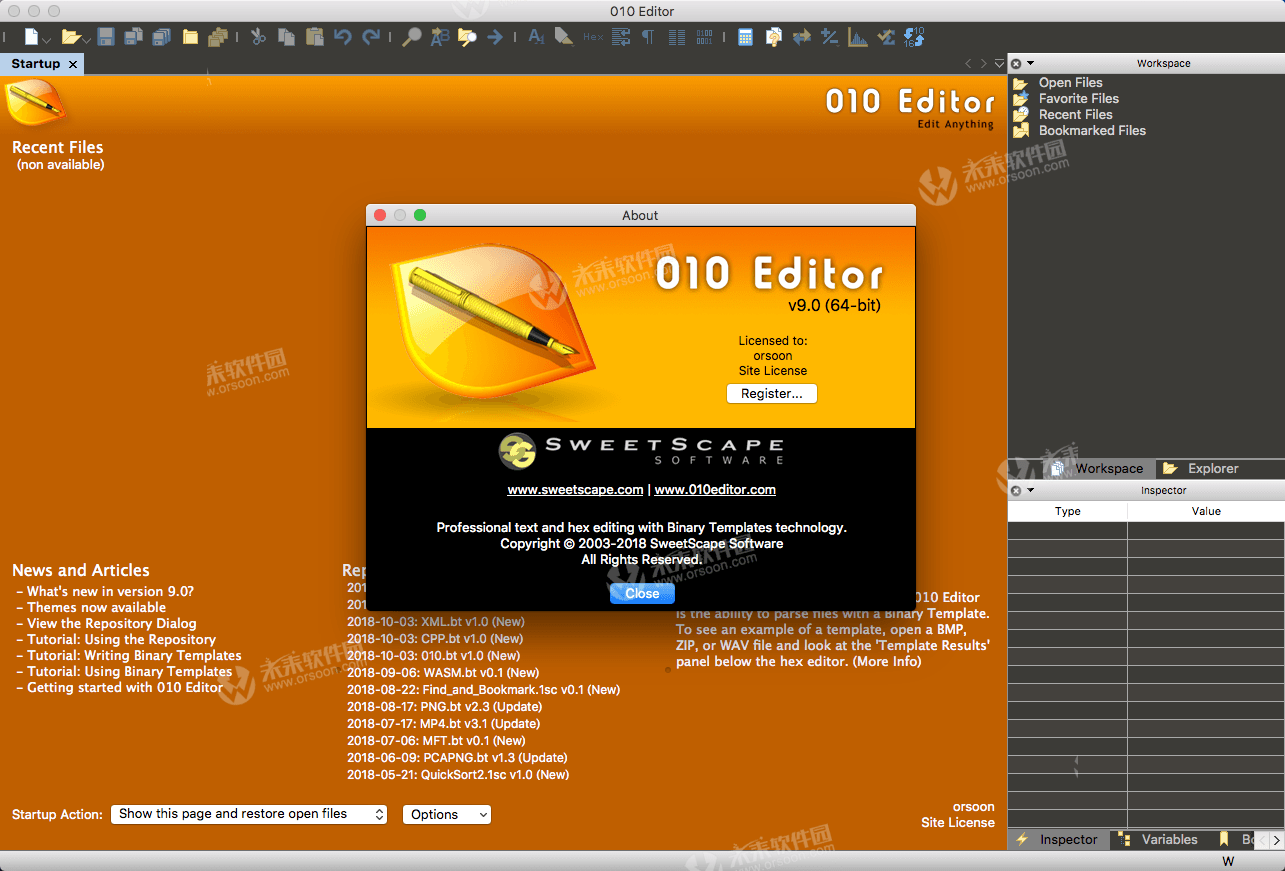Click the Type column header in Inspector
The image size is (1285, 871).
click(1067, 511)
